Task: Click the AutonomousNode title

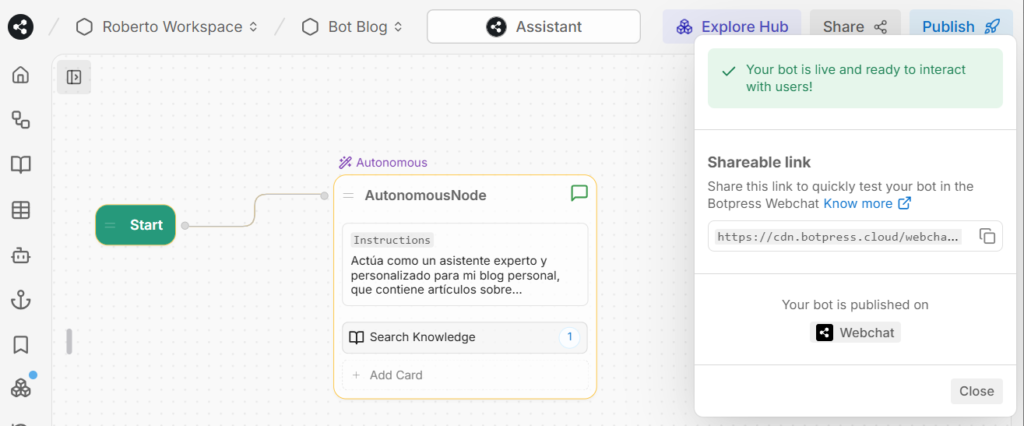Action: (x=425, y=195)
